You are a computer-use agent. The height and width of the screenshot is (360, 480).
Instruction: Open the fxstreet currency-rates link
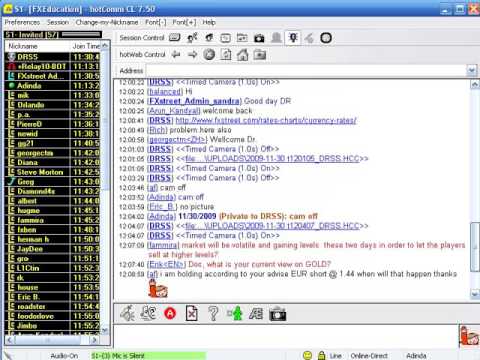click(x=266, y=120)
